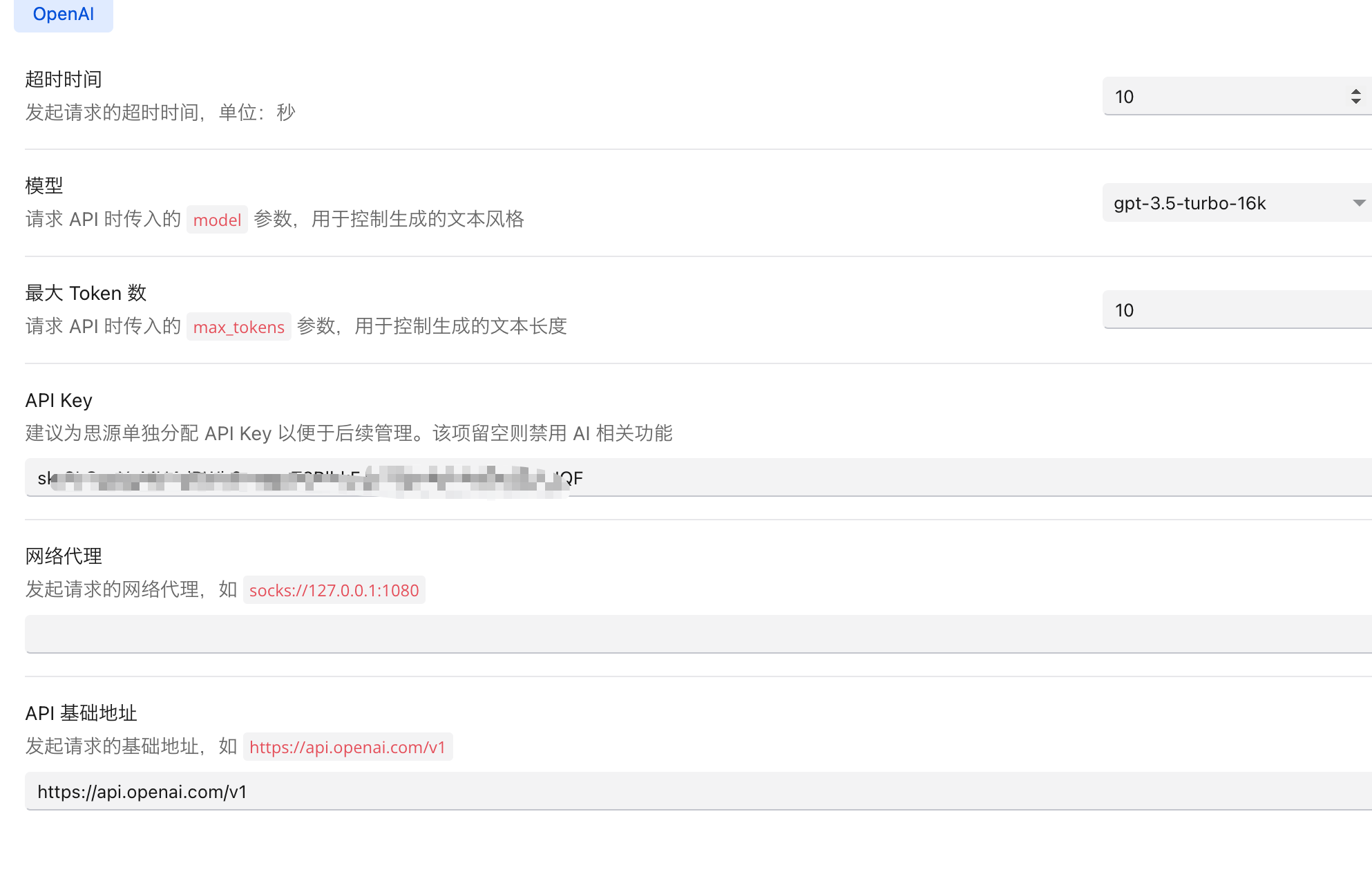Click the 最大 Token 数 heading
Screen dimensions: 1372x872
click(85, 293)
